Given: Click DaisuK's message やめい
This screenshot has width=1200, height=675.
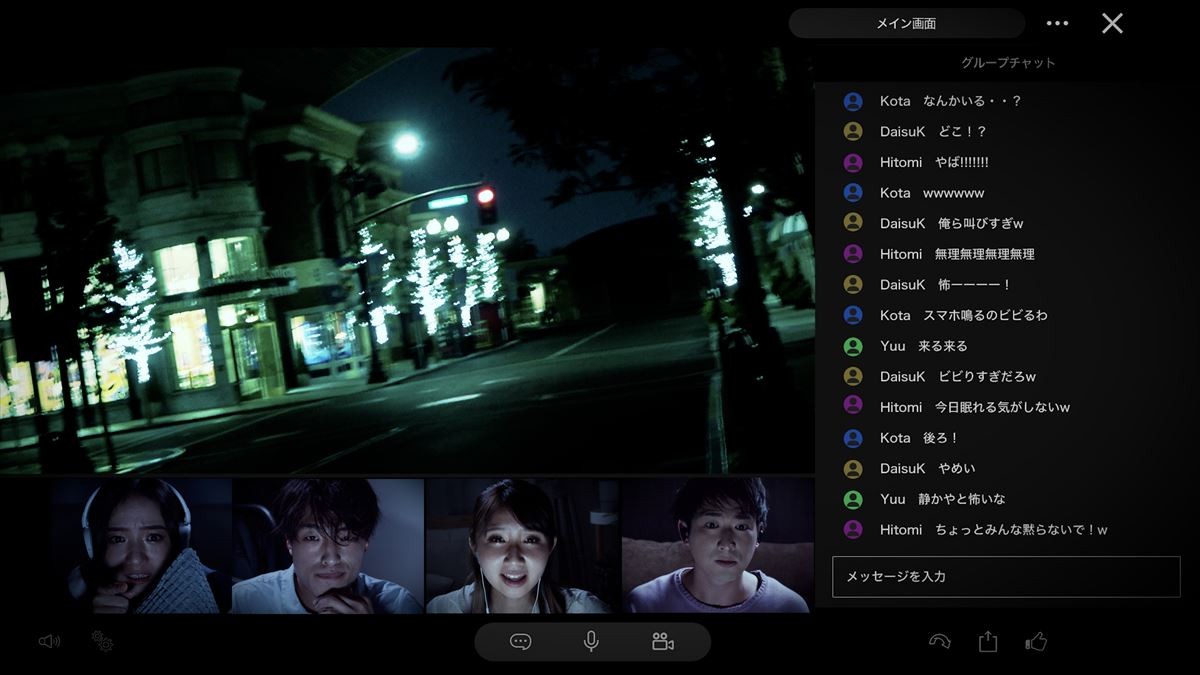Looking at the screenshot, I should tap(957, 468).
